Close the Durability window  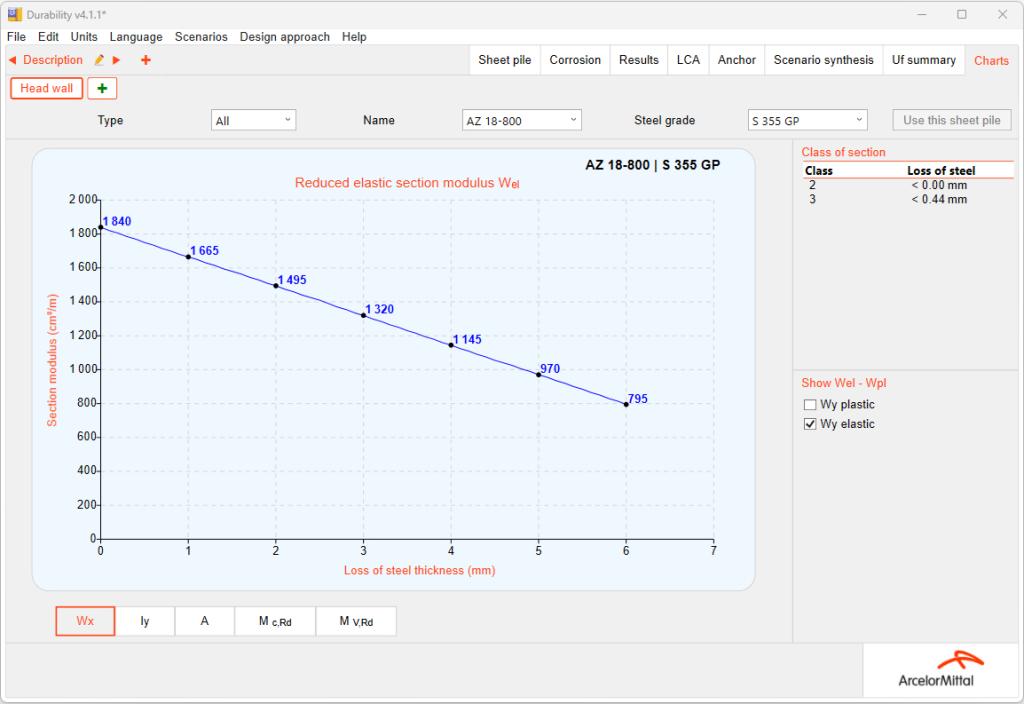point(1002,14)
